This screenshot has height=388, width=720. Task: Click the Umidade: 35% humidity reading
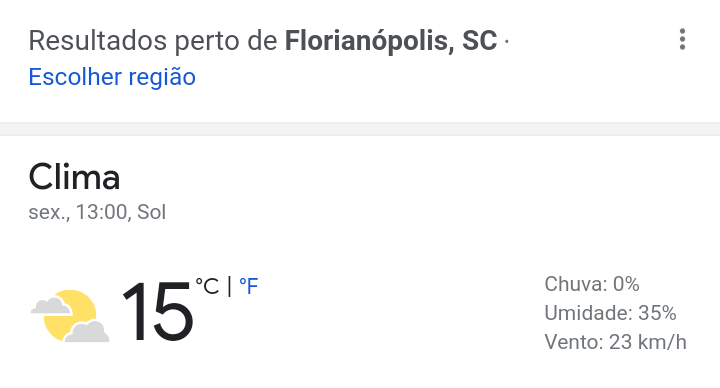click(610, 313)
